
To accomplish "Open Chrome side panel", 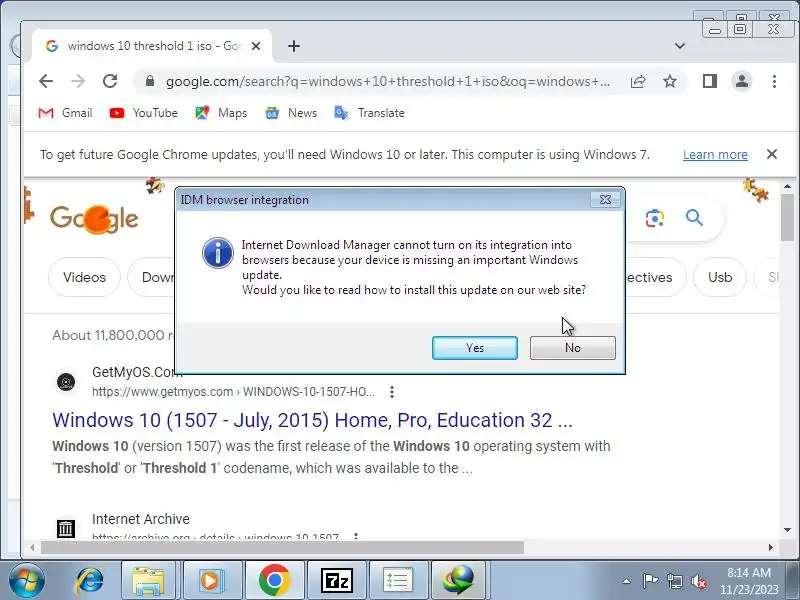I will pos(710,81).
